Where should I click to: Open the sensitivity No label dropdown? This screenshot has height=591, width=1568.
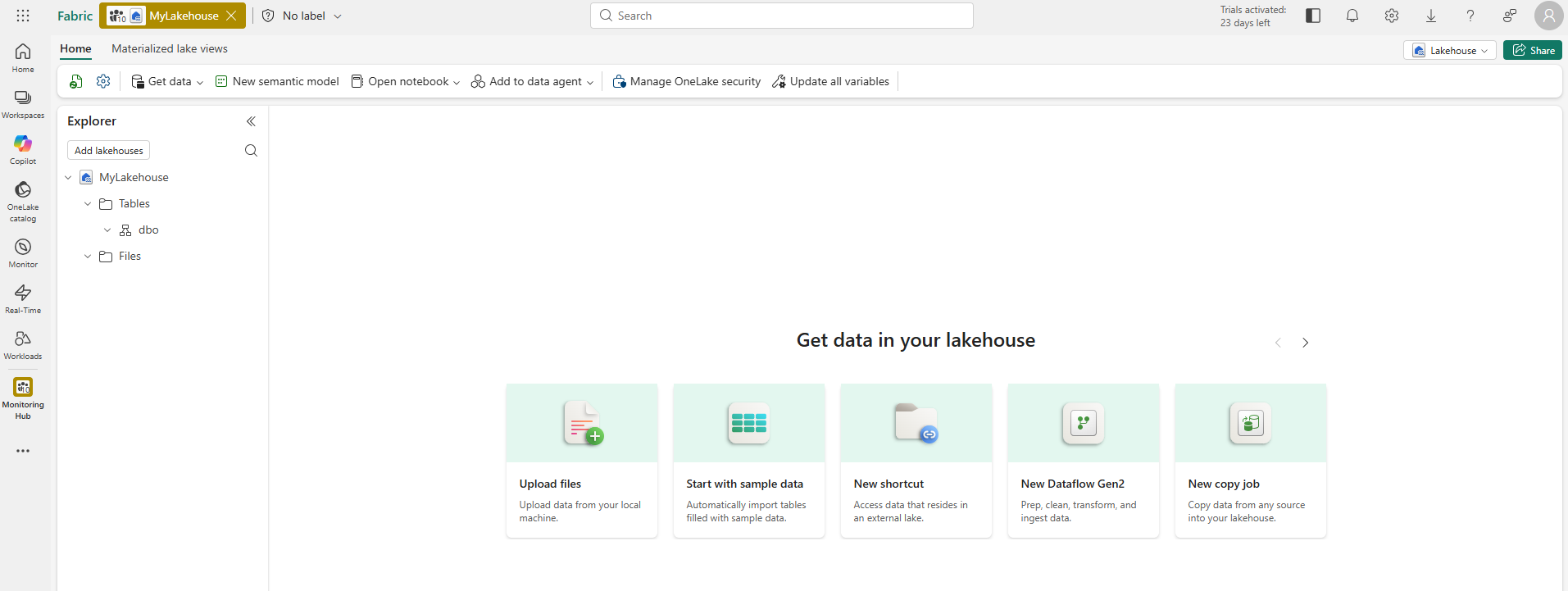pos(302,16)
